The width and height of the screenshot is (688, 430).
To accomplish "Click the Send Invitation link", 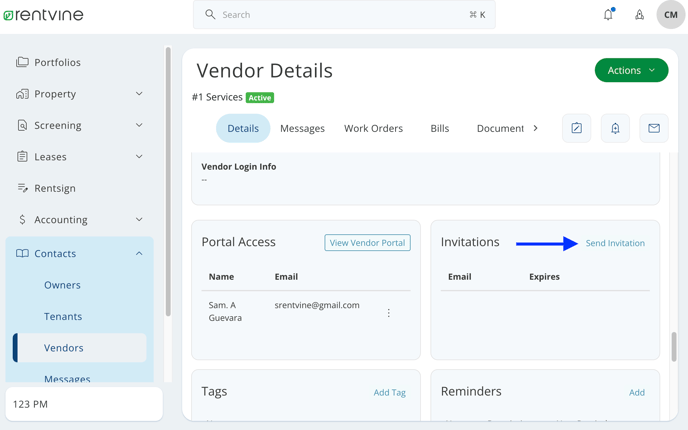I will [x=615, y=243].
